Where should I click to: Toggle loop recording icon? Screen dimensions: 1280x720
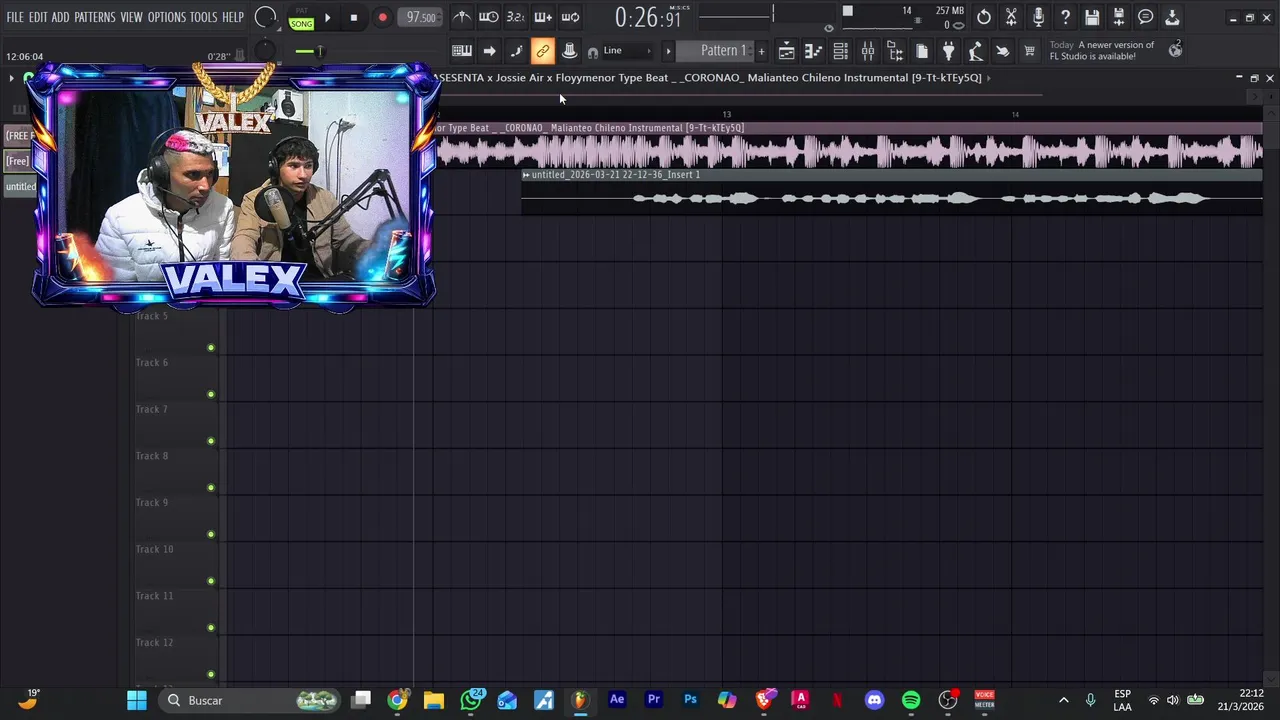pos(570,17)
